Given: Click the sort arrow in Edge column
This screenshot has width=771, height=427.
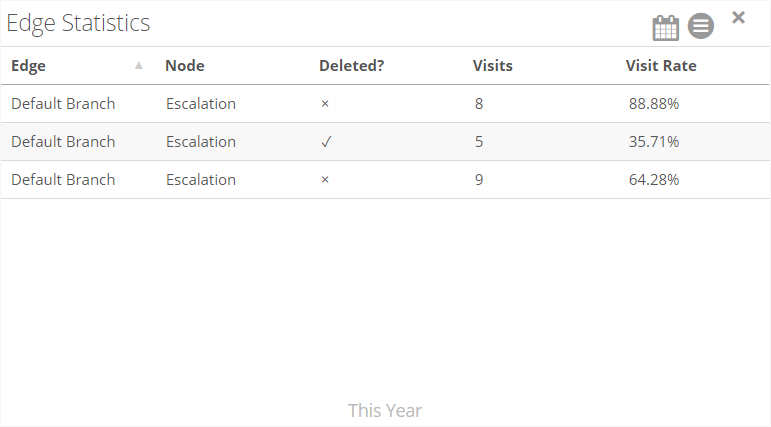Looking at the screenshot, I should 139,66.
